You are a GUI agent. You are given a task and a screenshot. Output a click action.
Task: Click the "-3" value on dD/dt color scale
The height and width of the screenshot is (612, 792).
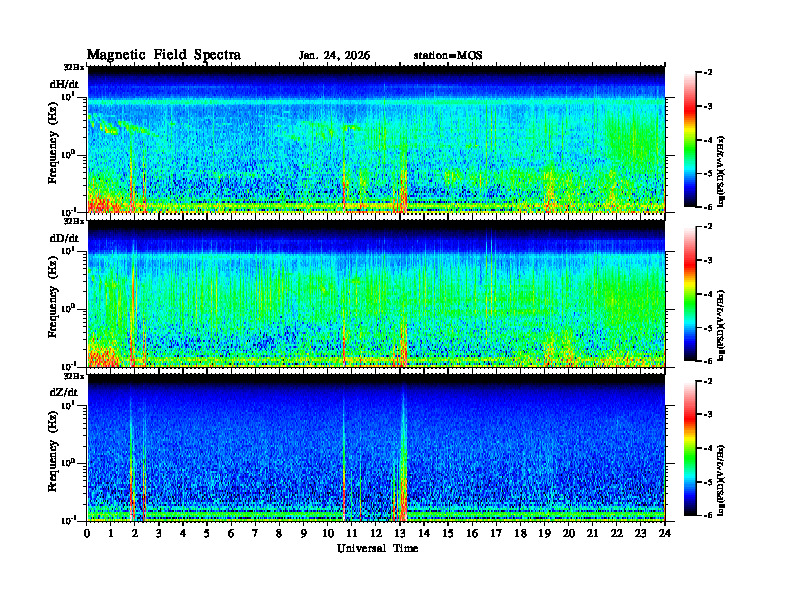(708, 261)
